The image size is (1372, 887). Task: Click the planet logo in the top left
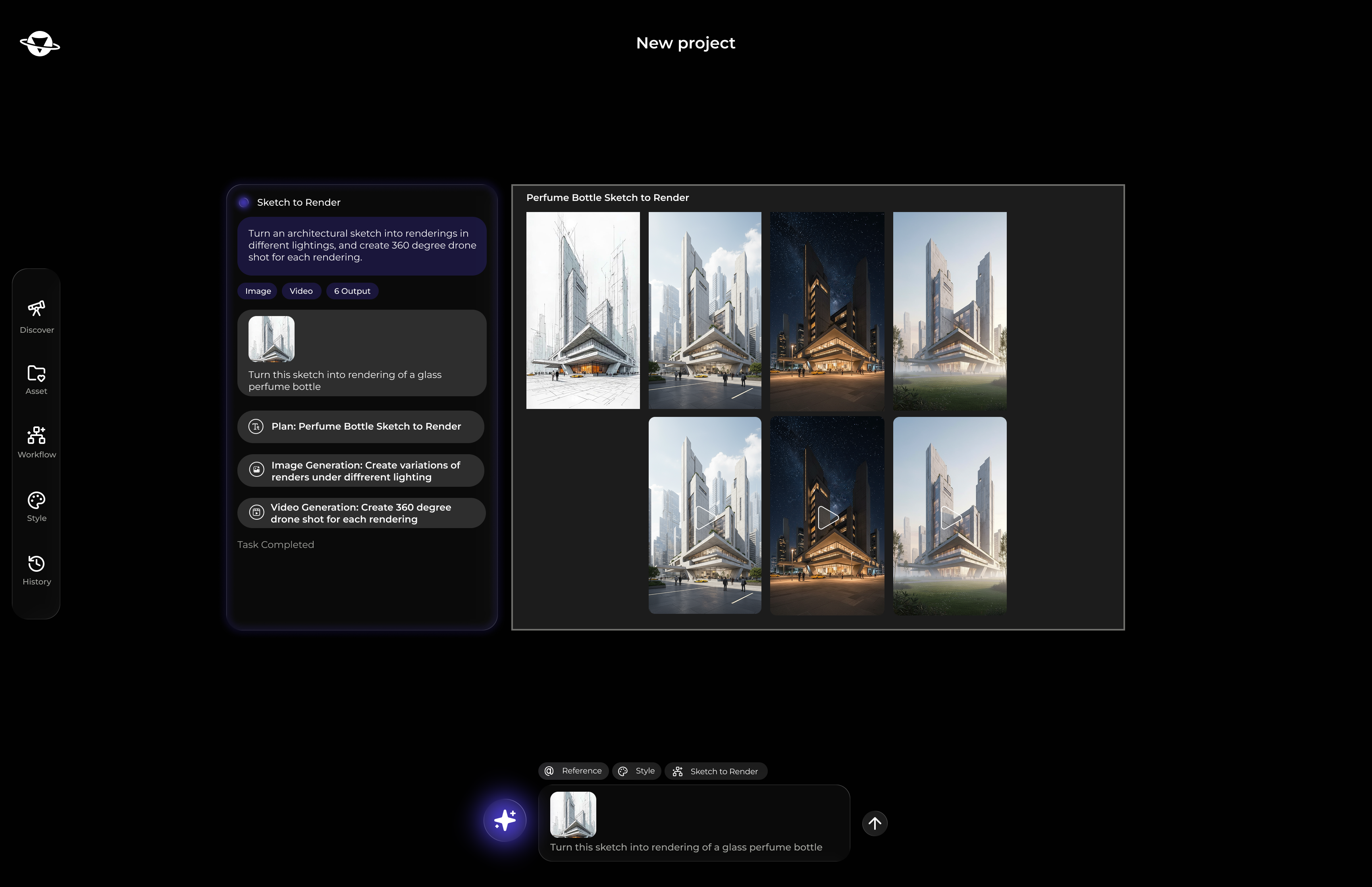[40, 43]
